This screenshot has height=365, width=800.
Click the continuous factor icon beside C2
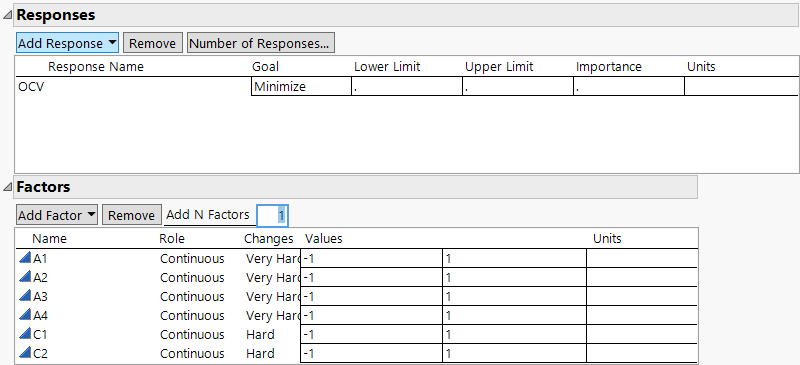(24, 353)
